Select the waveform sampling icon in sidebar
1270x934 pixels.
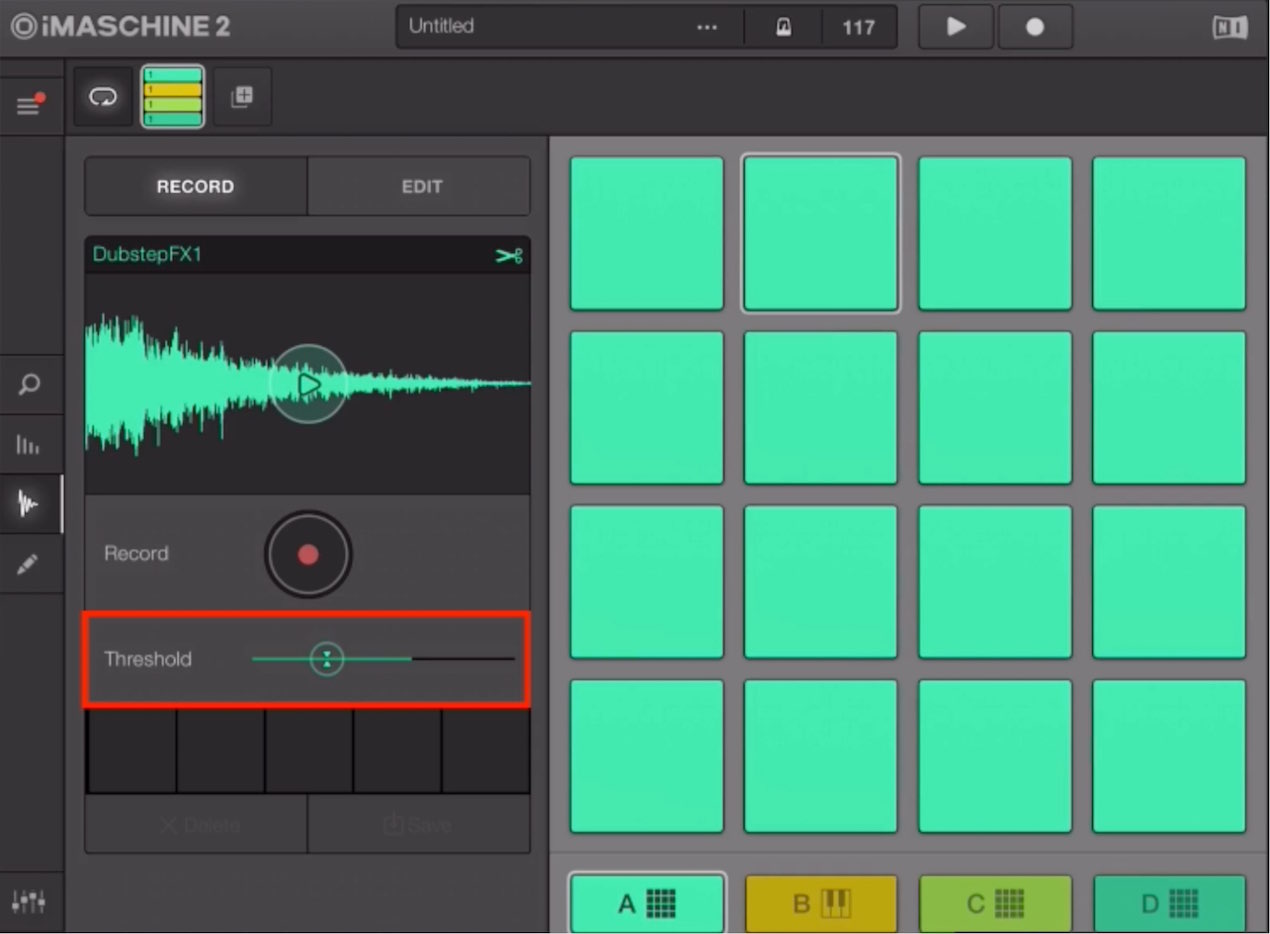[29, 504]
